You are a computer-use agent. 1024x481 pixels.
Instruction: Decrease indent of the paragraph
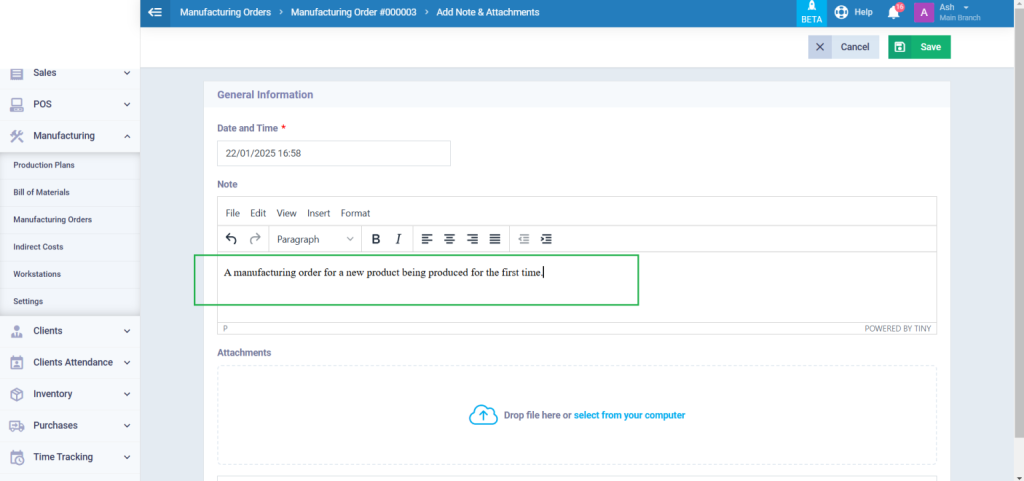pyautogui.click(x=524, y=239)
